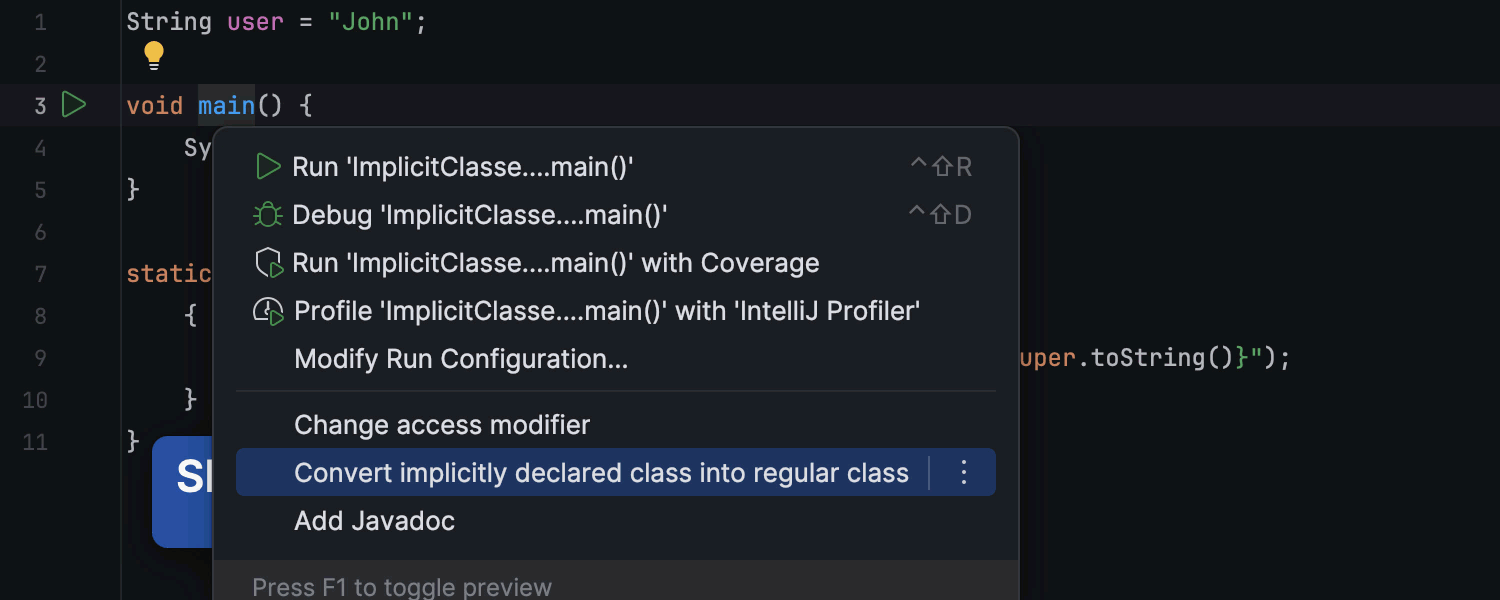Click the Run play icon in menu

click(x=268, y=167)
